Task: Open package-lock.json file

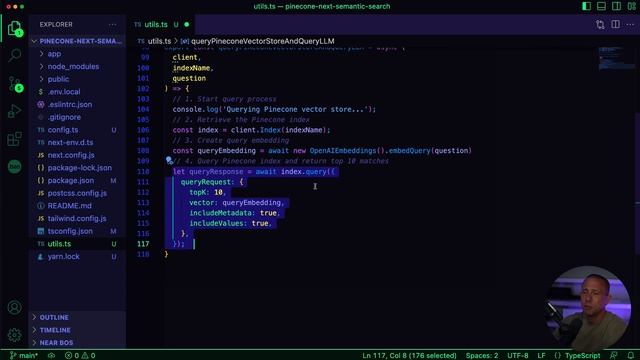Action: pyautogui.click(x=80, y=168)
